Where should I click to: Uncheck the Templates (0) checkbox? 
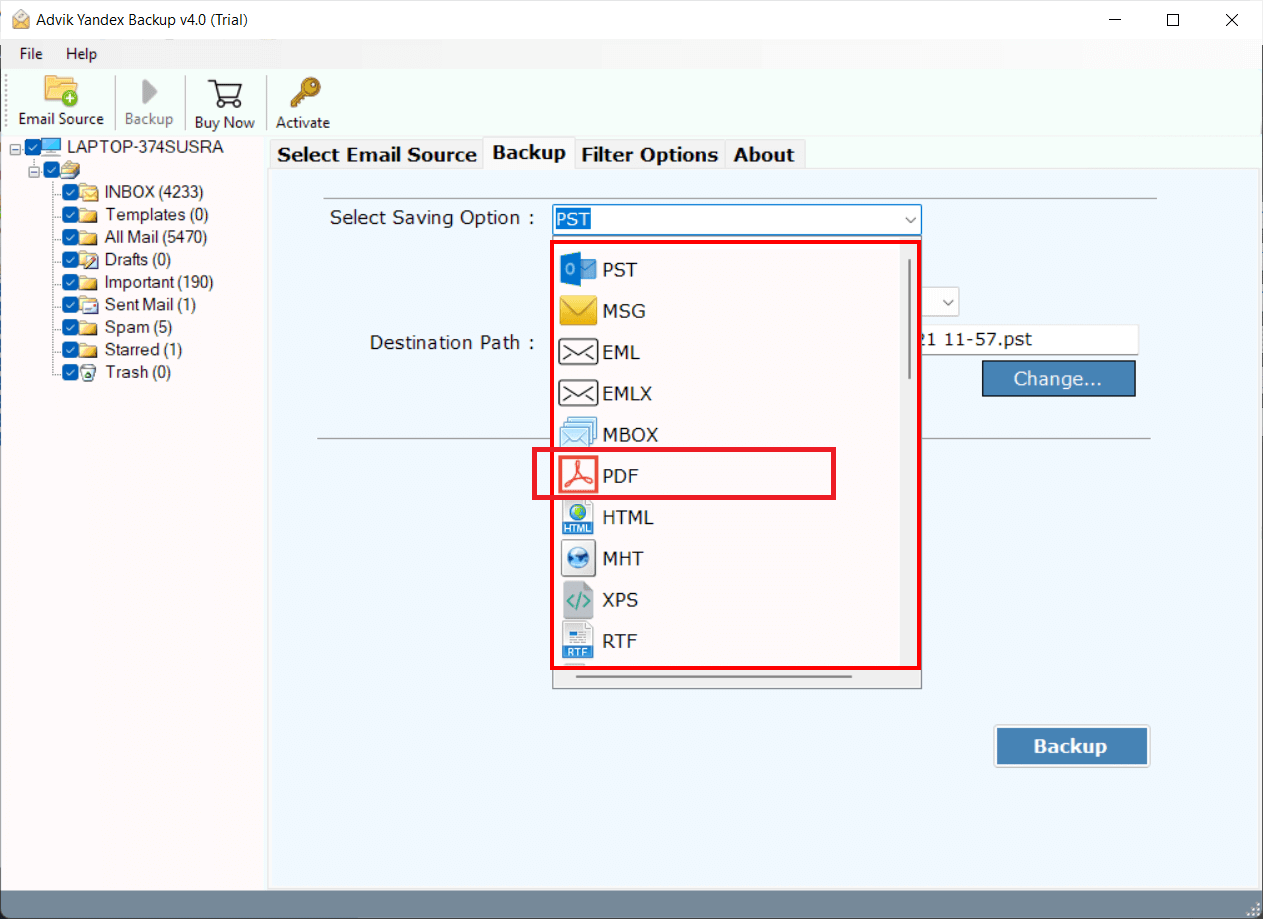70,215
